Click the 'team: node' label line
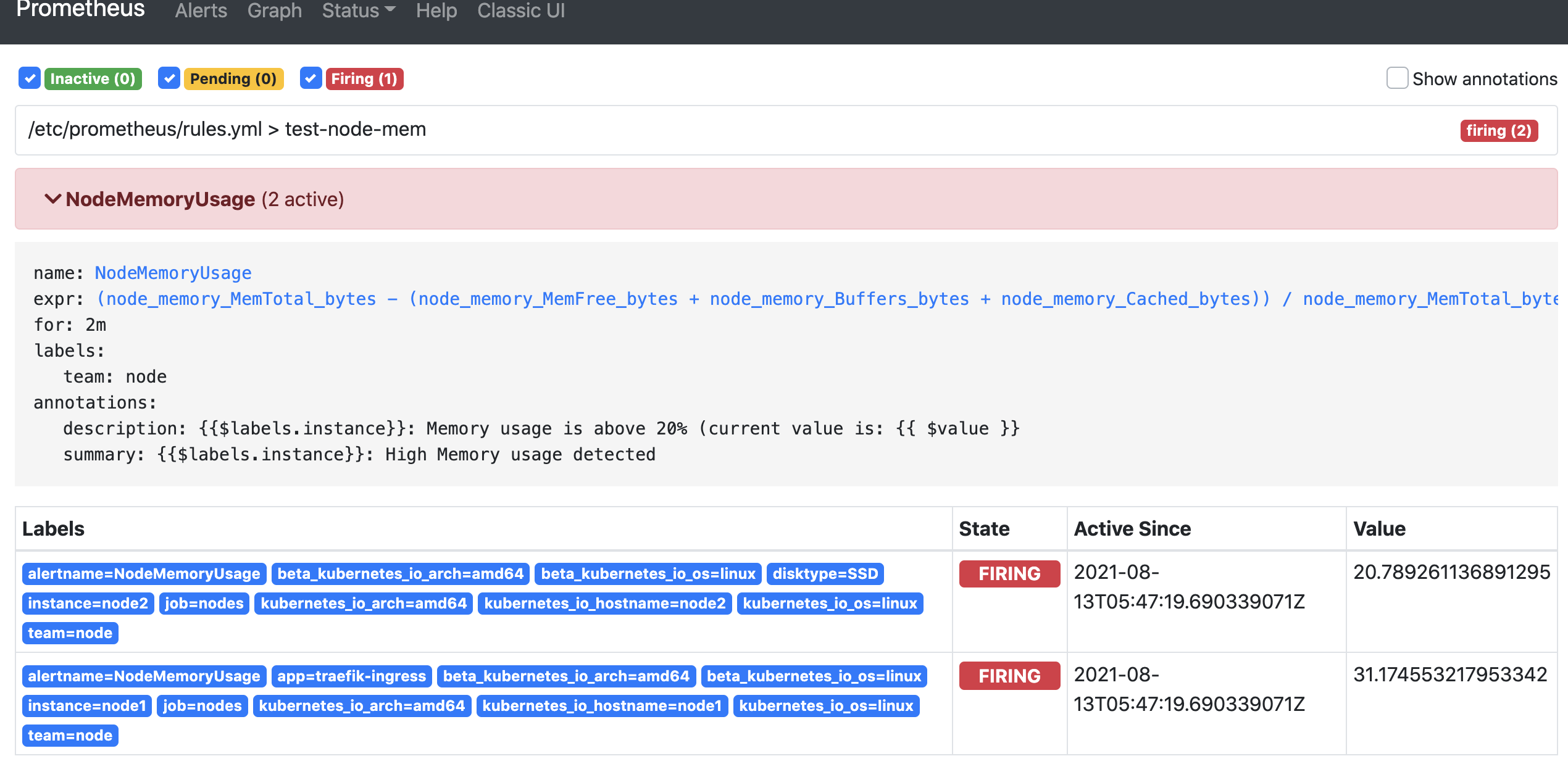 coord(115,376)
